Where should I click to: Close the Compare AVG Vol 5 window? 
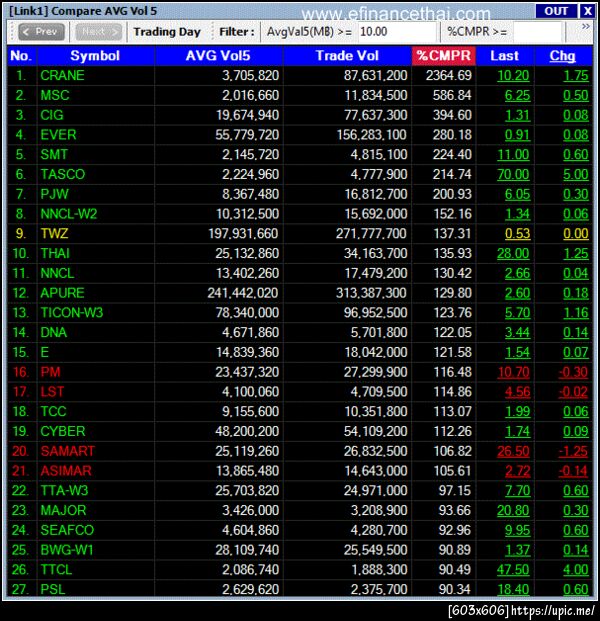[587, 11]
